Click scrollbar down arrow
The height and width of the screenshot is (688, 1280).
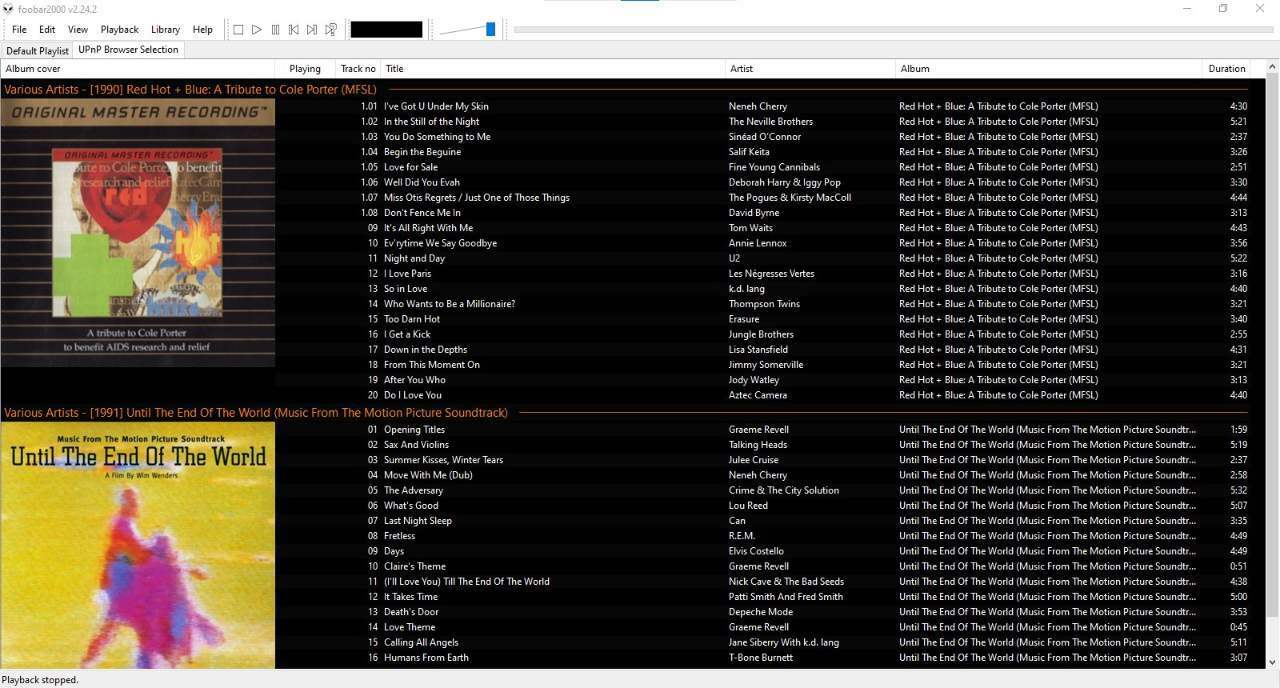pos(1272,662)
